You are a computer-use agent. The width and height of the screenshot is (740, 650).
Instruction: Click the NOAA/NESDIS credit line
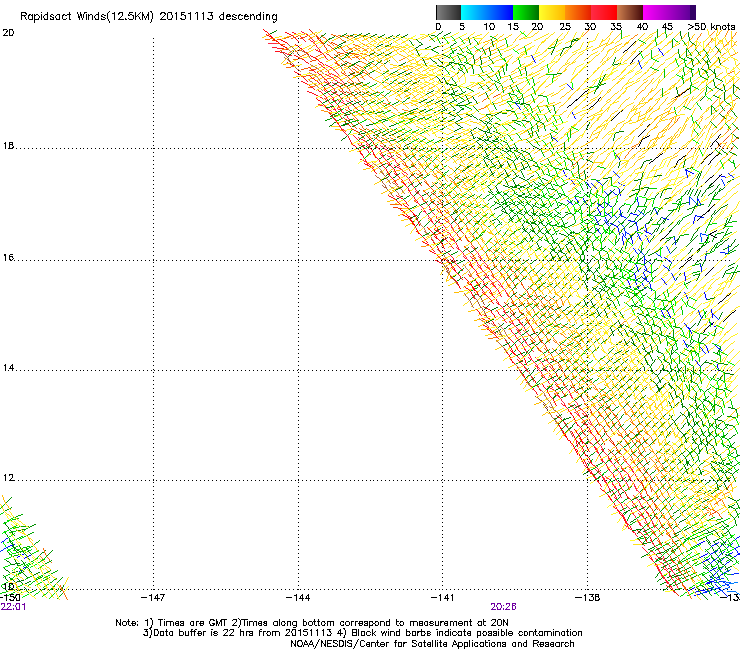click(432, 644)
